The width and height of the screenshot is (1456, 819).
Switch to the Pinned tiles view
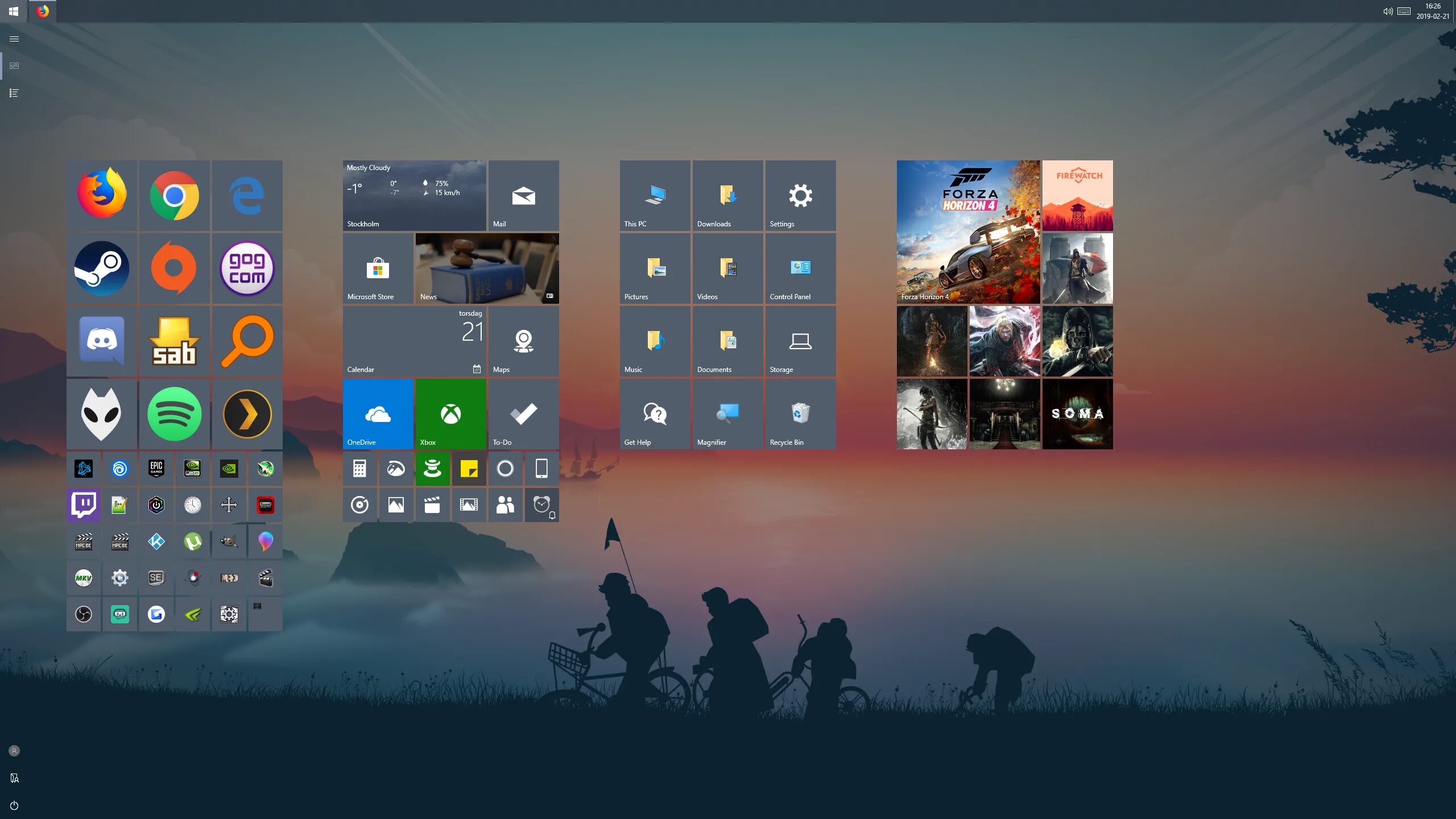pyautogui.click(x=14, y=65)
